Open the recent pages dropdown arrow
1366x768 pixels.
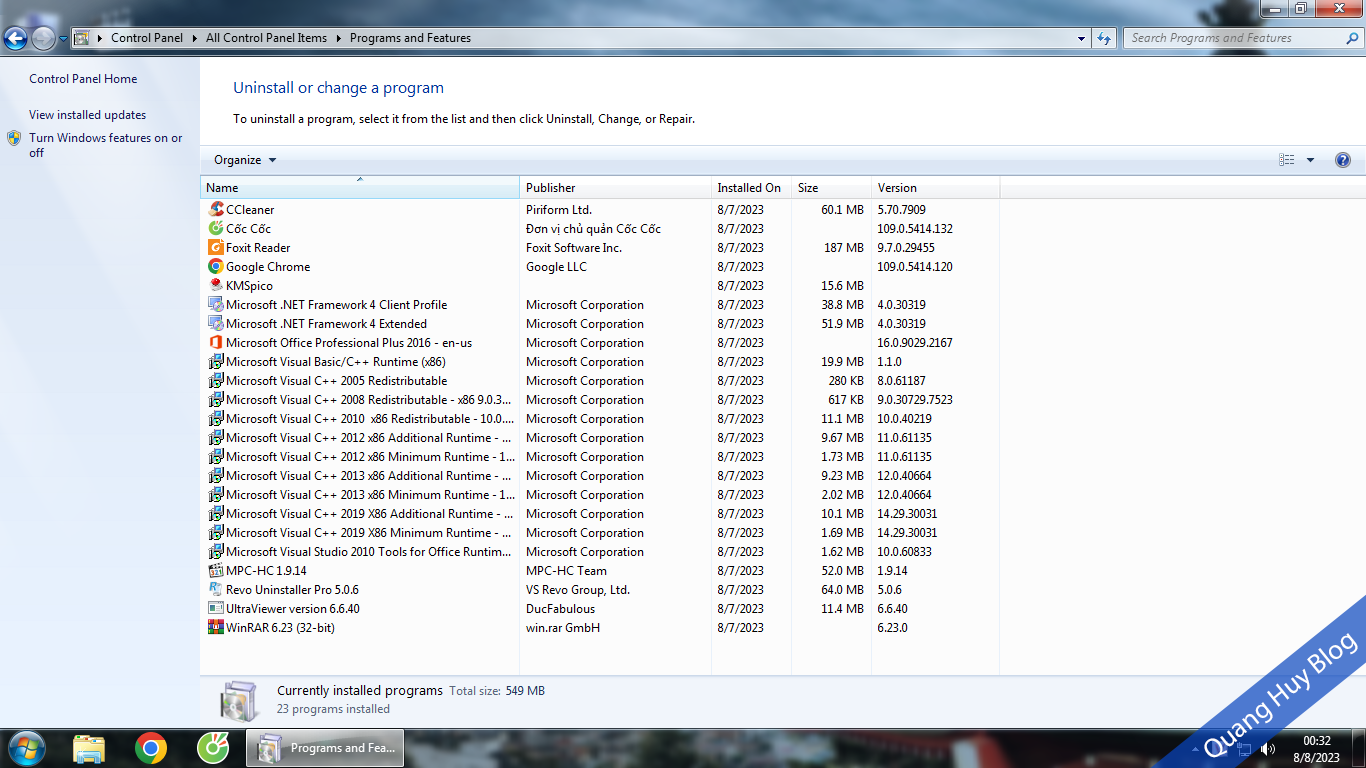[x=63, y=38]
